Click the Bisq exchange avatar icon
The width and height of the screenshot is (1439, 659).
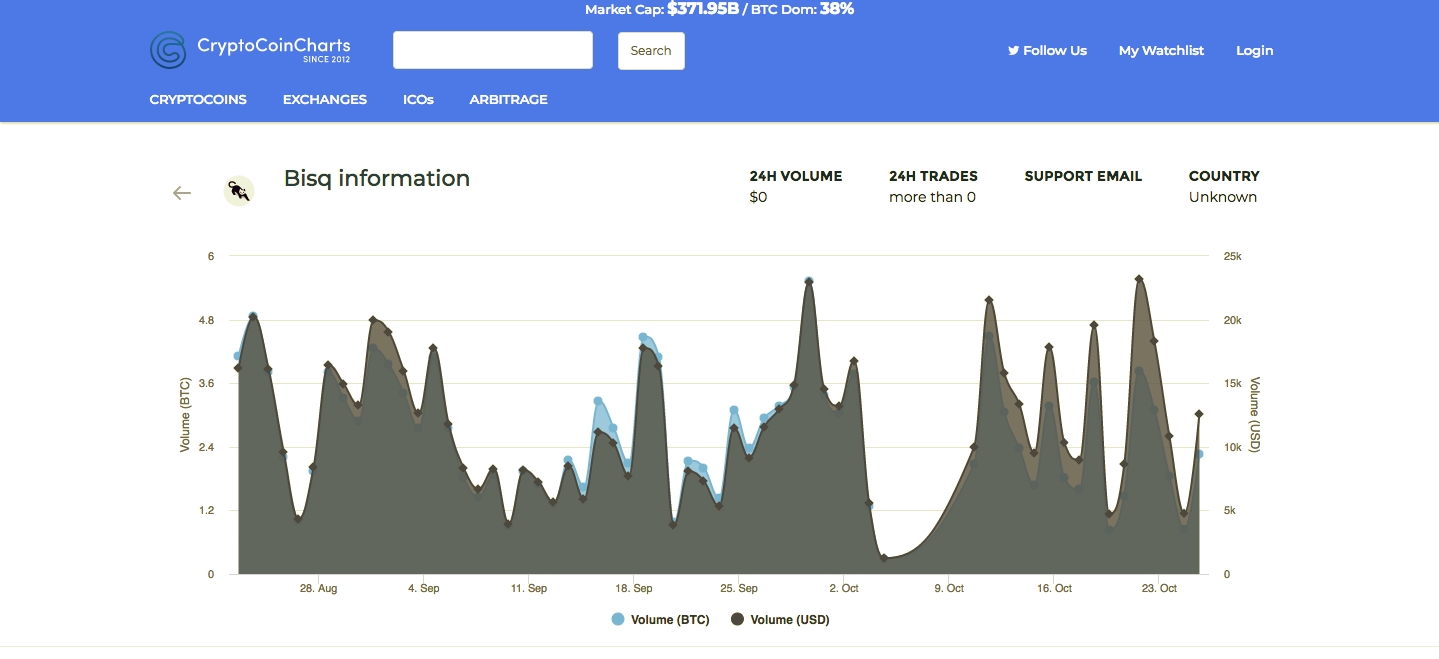(x=239, y=190)
